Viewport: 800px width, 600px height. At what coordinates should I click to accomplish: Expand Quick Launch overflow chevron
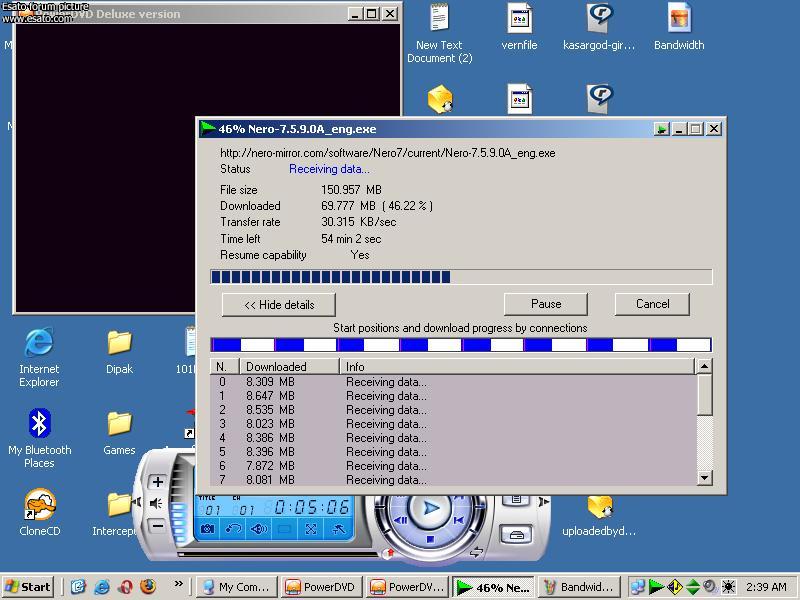(x=179, y=583)
